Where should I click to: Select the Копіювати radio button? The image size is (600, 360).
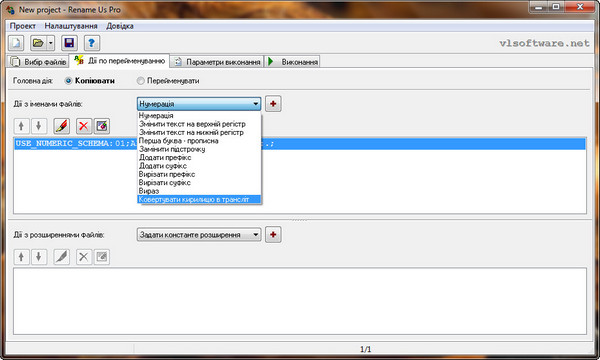90,81
